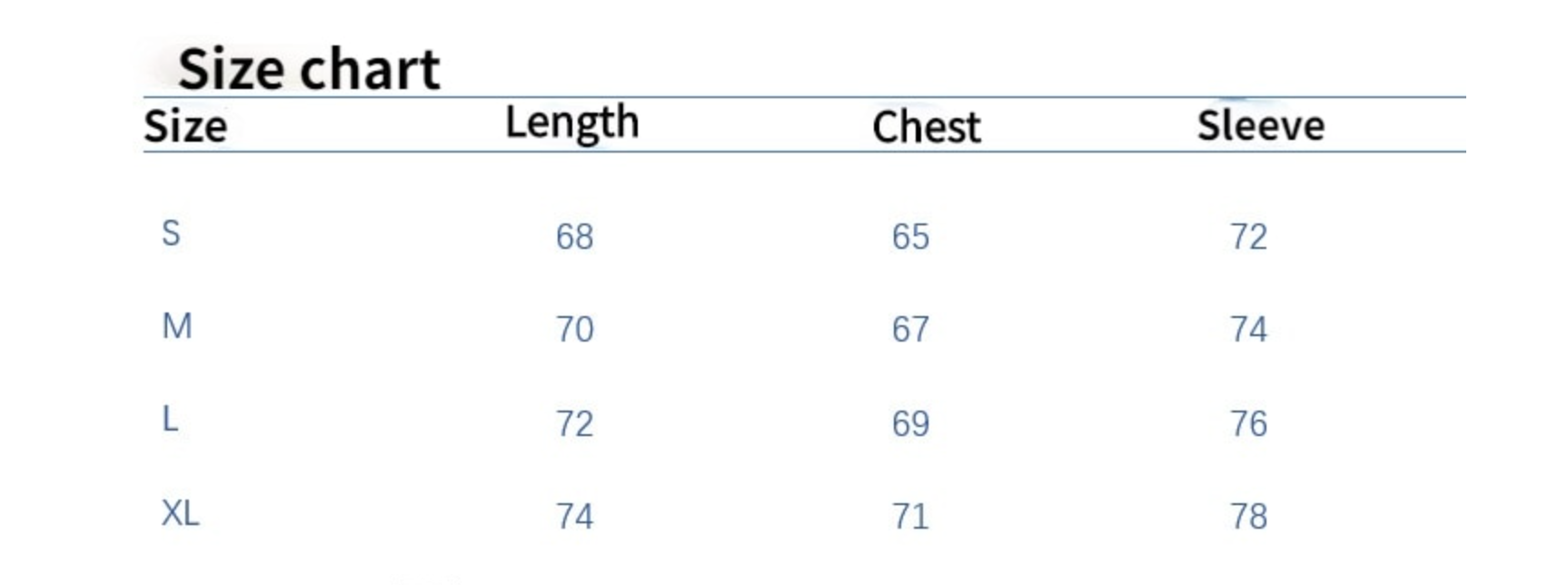
Task: Click the XL size row label
Action: point(180,513)
